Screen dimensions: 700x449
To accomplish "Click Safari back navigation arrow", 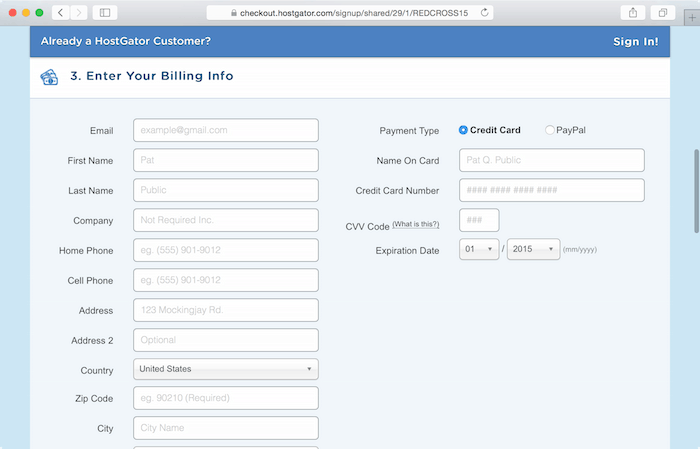I will 59,12.
